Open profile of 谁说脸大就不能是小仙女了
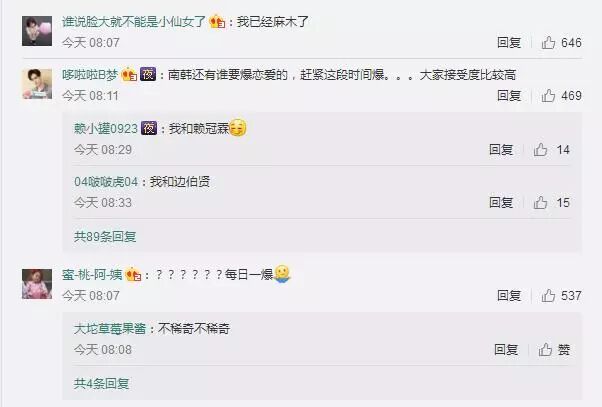The height and width of the screenshot is (407, 602). pos(134,22)
